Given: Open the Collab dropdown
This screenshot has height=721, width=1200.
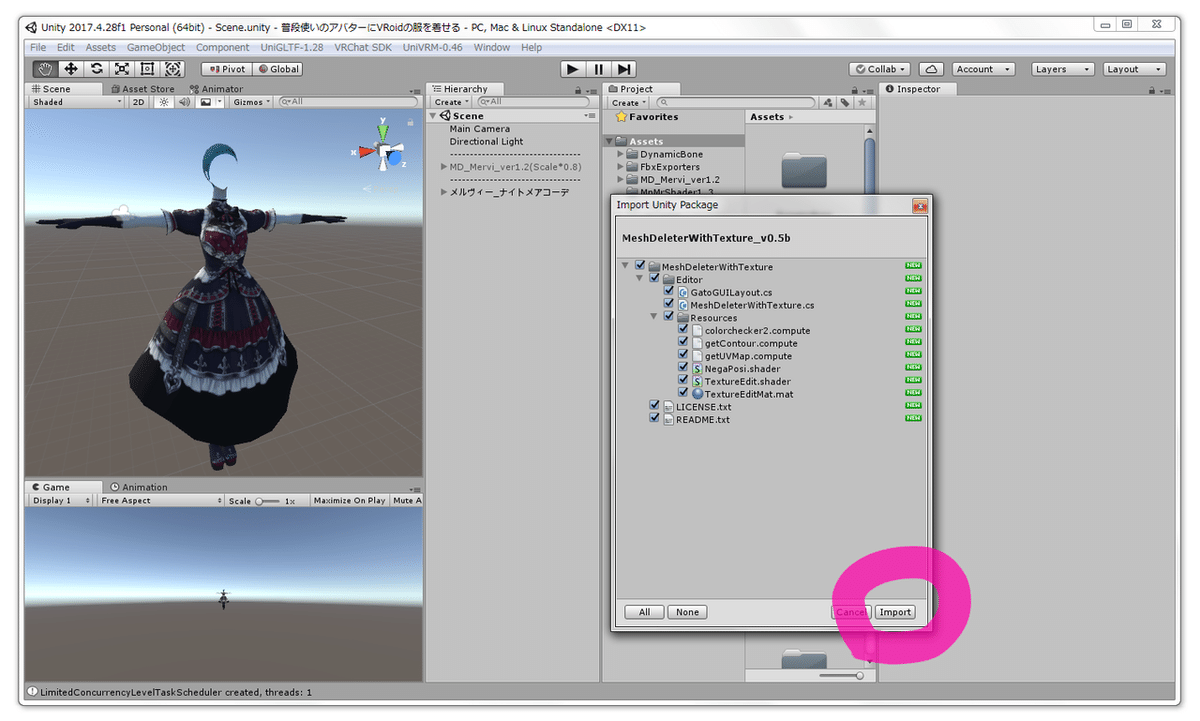Looking at the screenshot, I should [x=880, y=69].
